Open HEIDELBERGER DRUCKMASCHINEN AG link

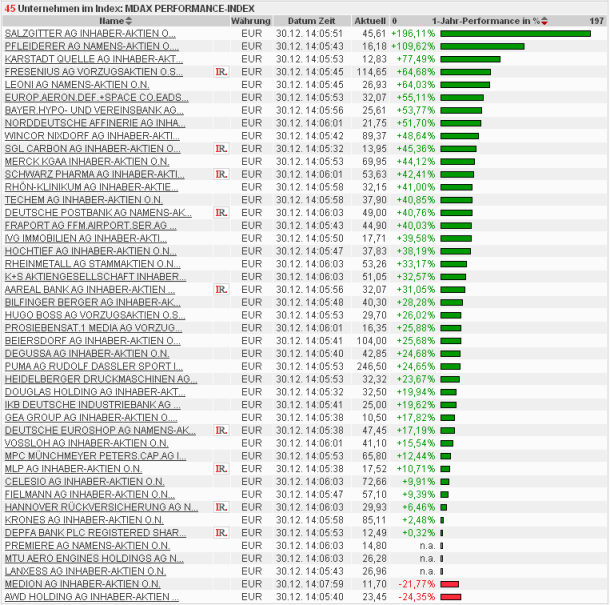101,379
